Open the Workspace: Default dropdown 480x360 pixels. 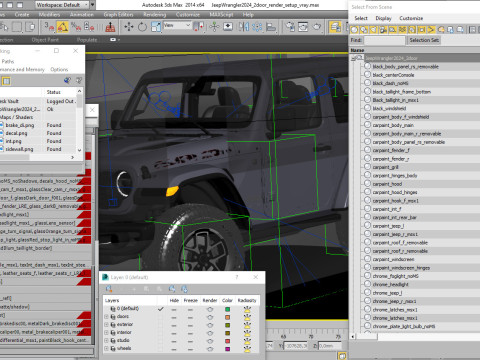[62, 5]
